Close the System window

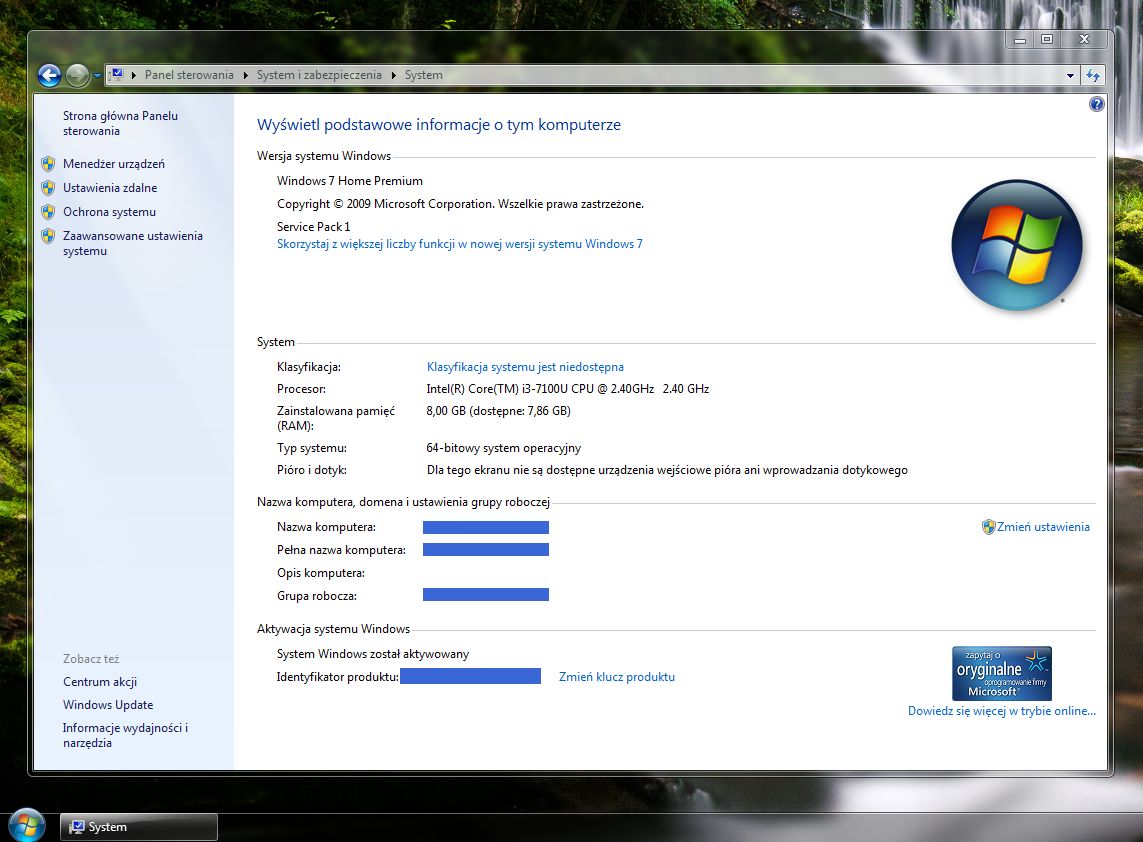[1085, 39]
